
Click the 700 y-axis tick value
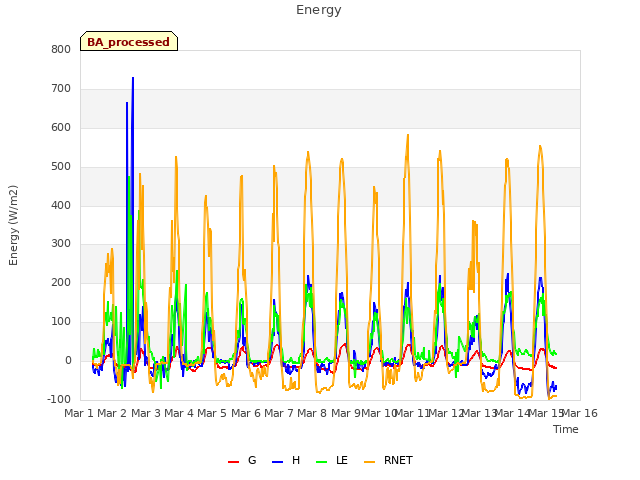click(x=61, y=89)
